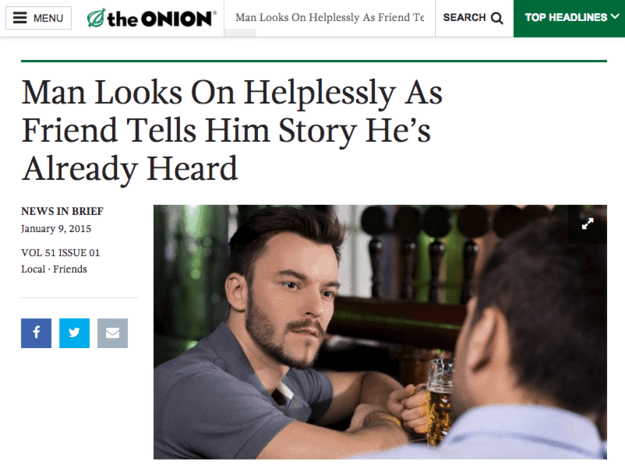The width and height of the screenshot is (625, 475).
Task: Expand the article photo to fullscreen
Action: pyautogui.click(x=588, y=224)
